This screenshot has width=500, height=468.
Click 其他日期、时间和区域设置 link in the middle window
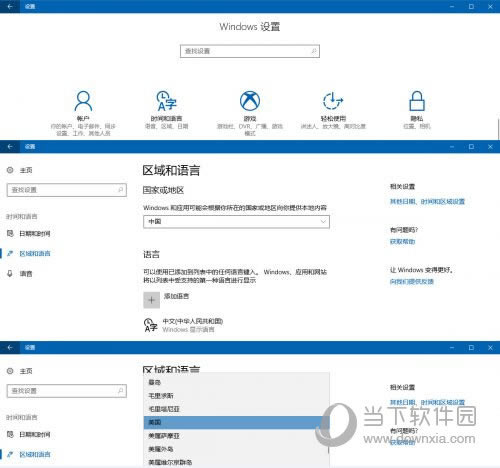tap(427, 201)
